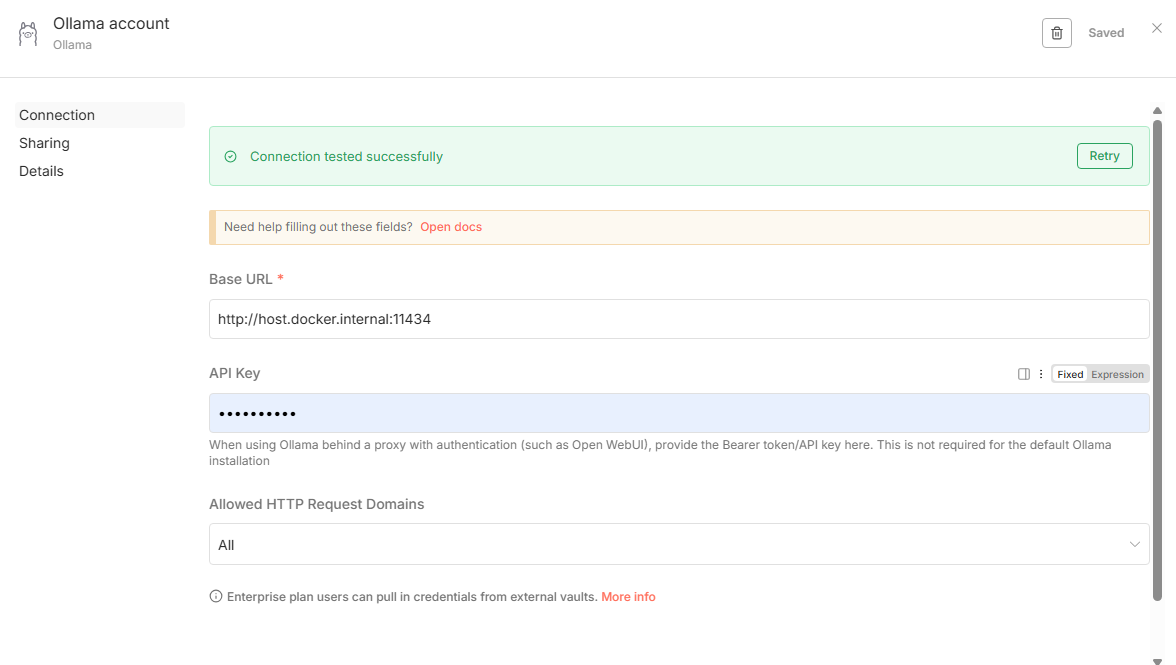Focus the API Key password field
1176x665 pixels.
679,413
